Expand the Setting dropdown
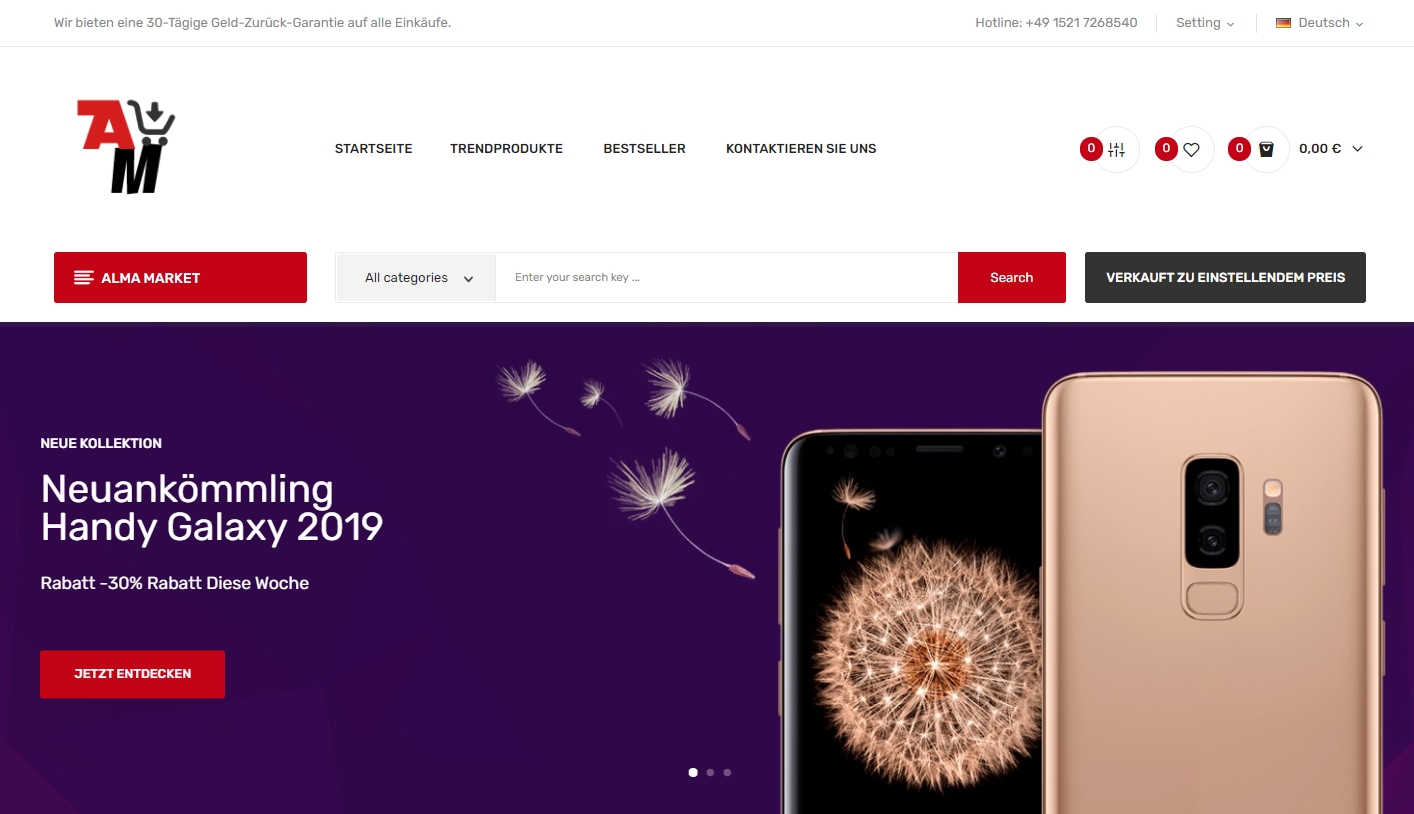 coord(1204,23)
